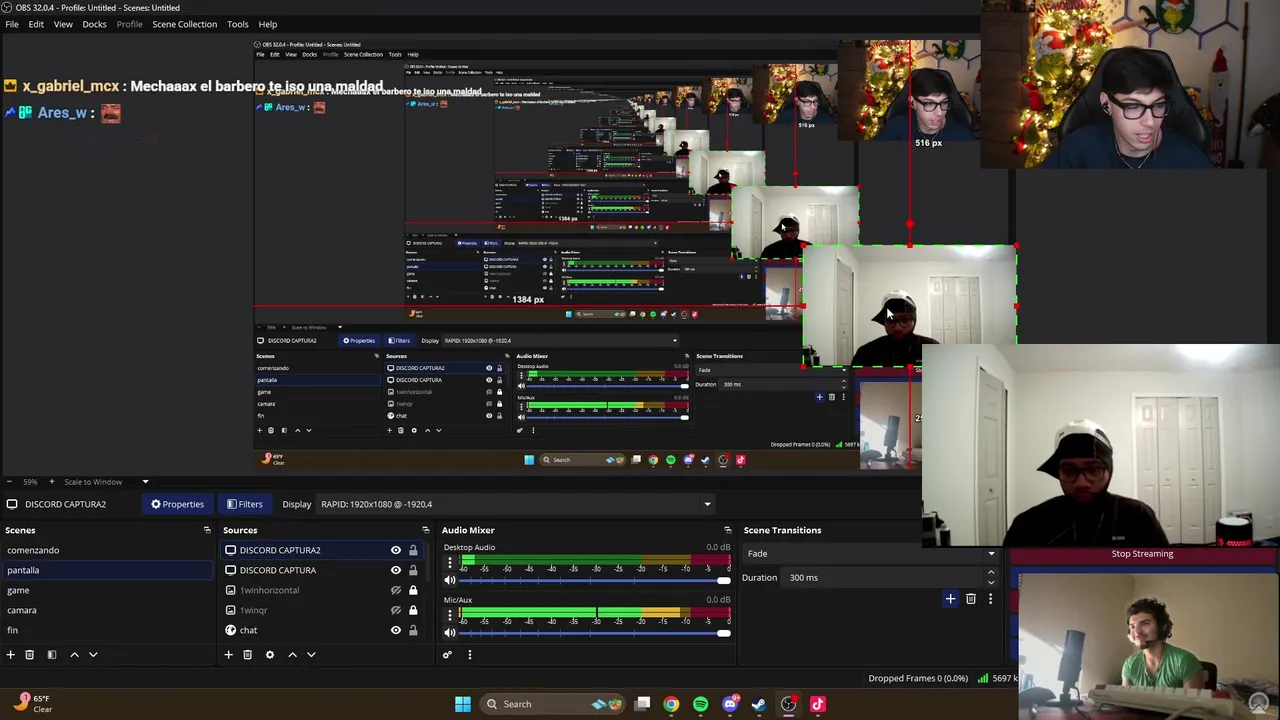Unlock the 1winhorizontal source
The height and width of the screenshot is (720, 1280).
(x=412, y=590)
